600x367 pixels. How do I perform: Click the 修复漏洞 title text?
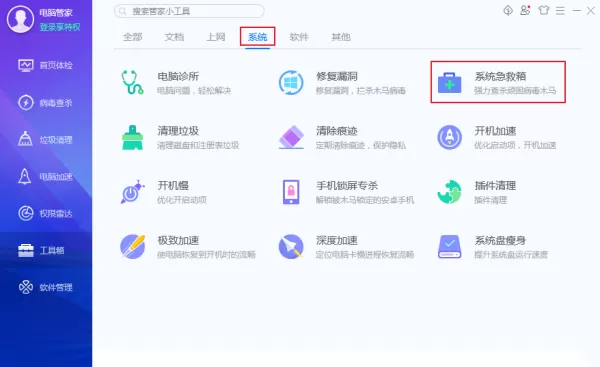337,77
